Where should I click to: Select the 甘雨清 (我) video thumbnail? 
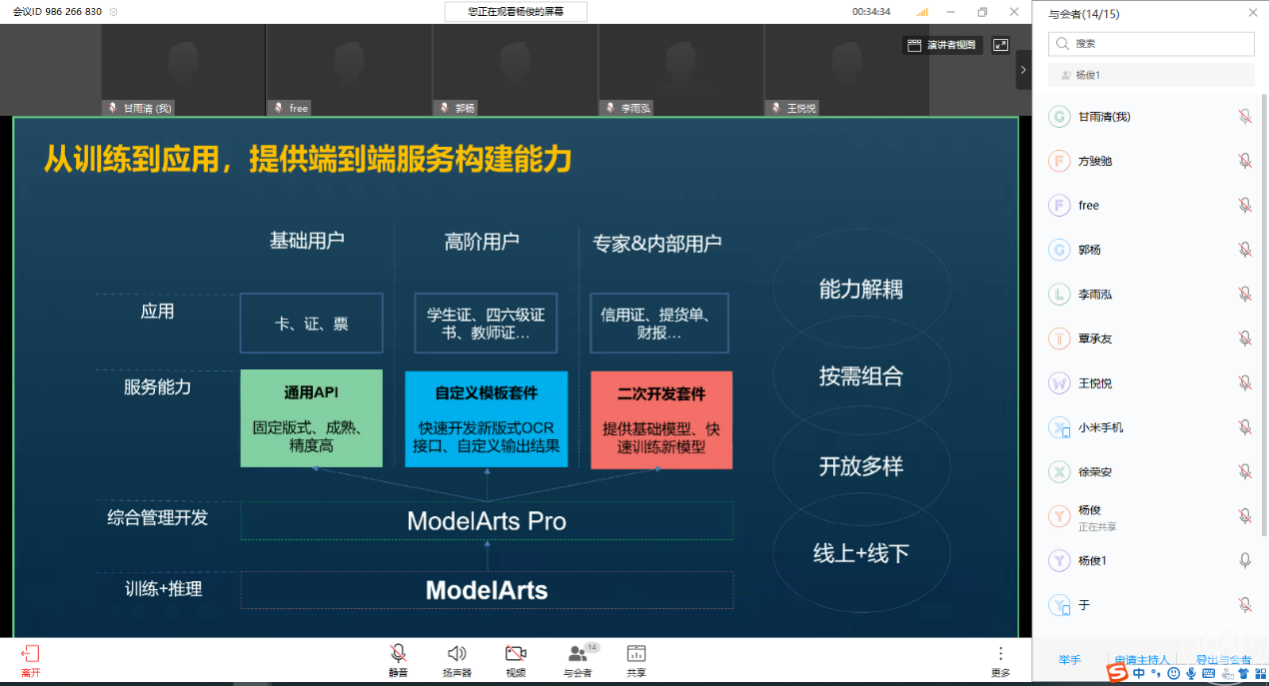183,70
